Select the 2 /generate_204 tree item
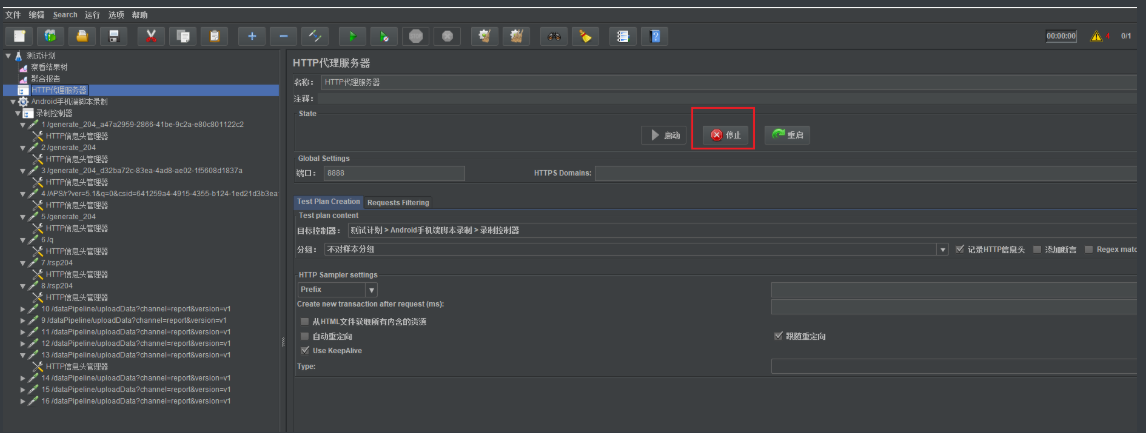Image resolution: width=1146 pixels, height=433 pixels. pyautogui.click(x=68, y=147)
